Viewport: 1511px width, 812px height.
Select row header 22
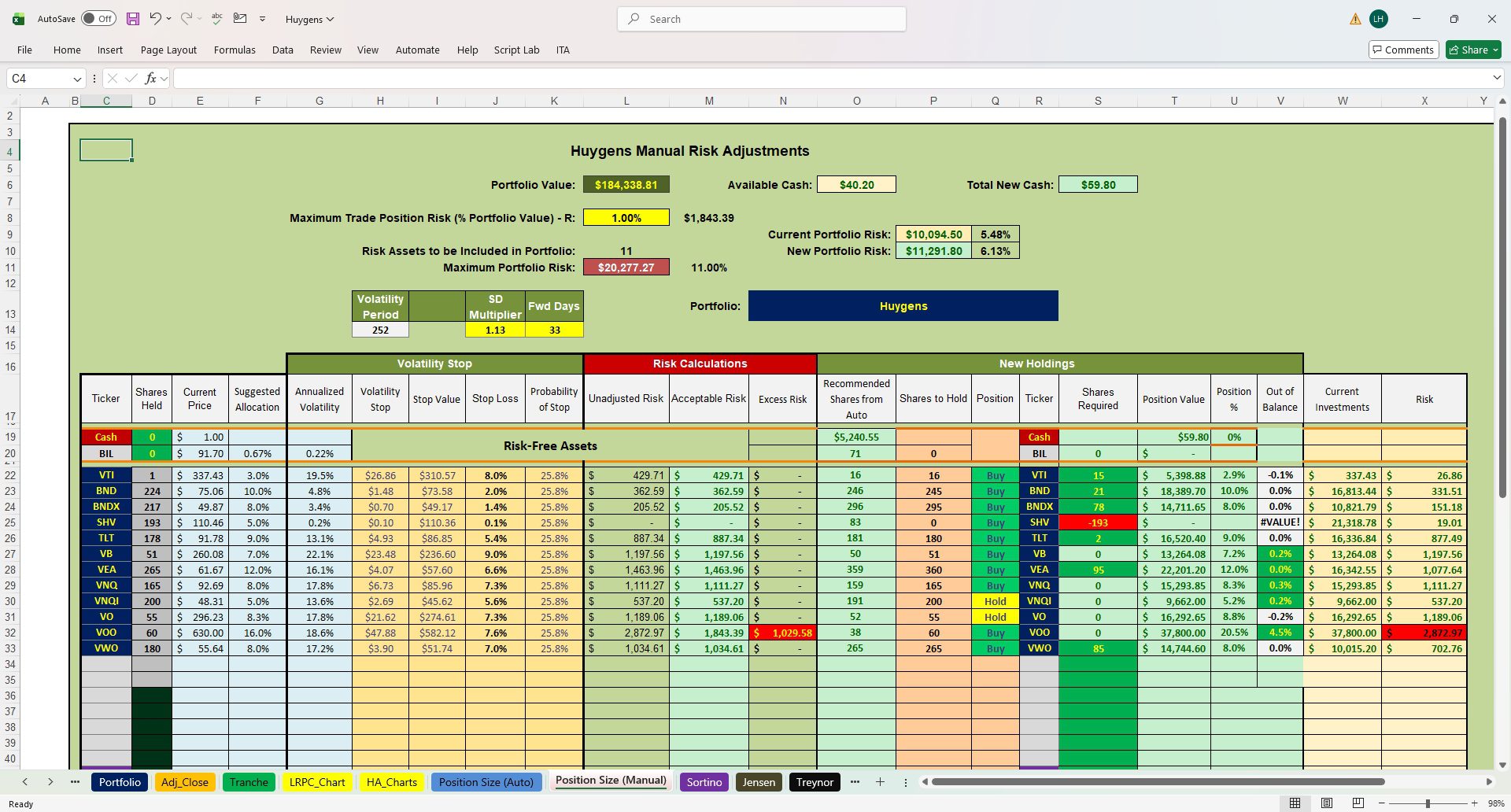(10, 475)
